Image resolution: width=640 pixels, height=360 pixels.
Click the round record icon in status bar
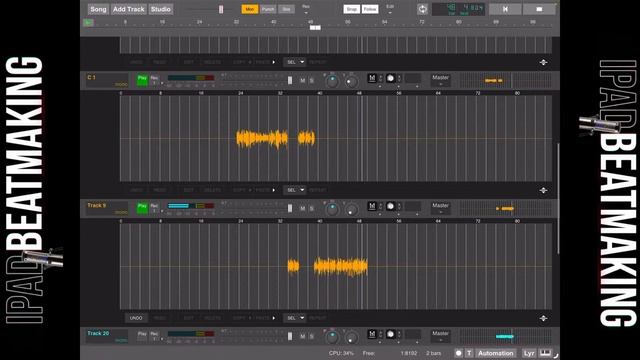(x=458, y=353)
